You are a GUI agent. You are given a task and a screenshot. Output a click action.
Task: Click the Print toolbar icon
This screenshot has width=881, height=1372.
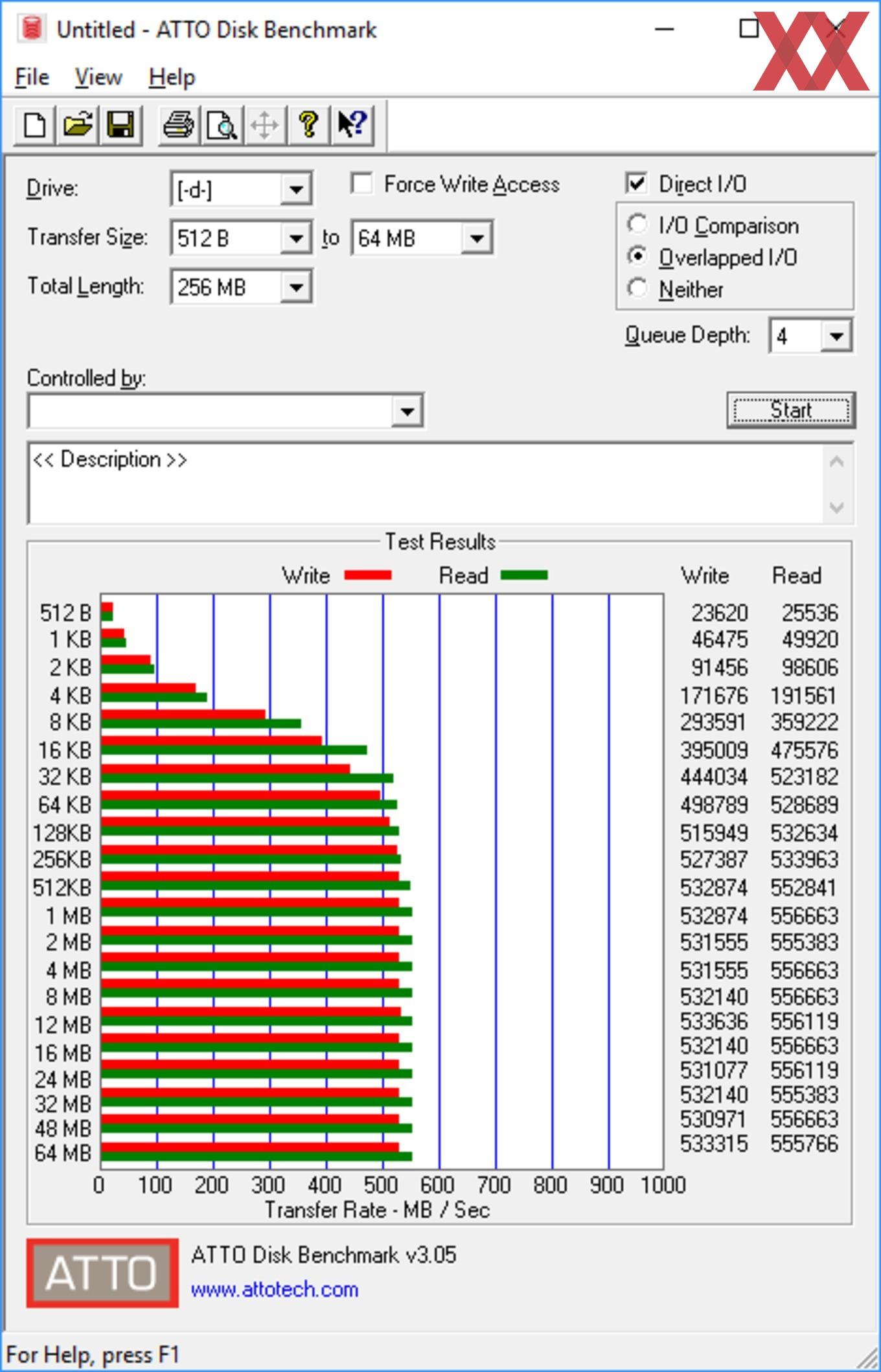(x=179, y=124)
